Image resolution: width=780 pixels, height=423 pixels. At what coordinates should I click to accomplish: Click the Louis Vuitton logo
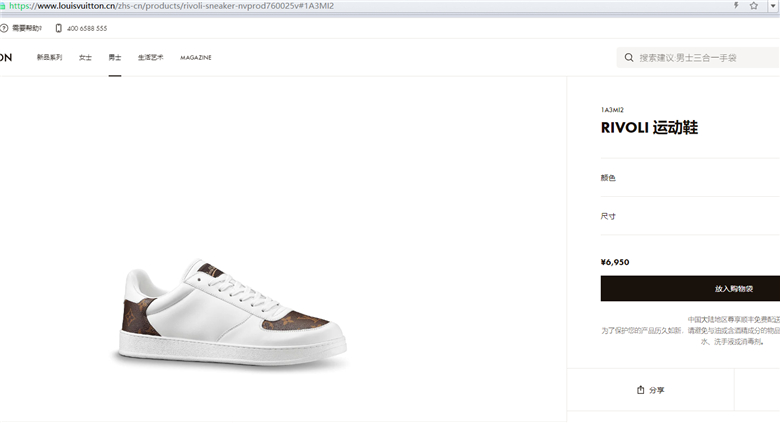click(6, 57)
